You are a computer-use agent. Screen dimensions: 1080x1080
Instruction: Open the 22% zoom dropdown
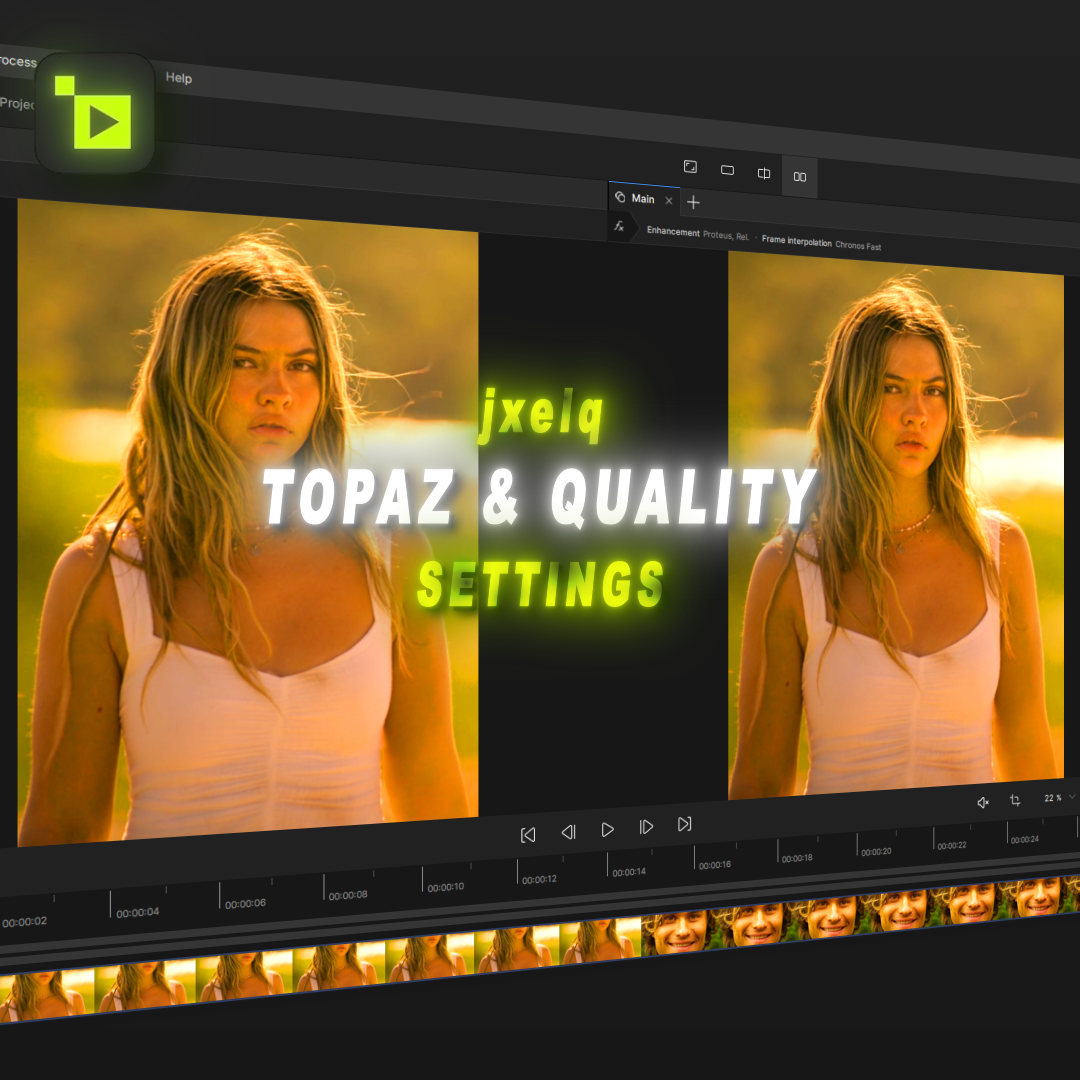[1059, 798]
